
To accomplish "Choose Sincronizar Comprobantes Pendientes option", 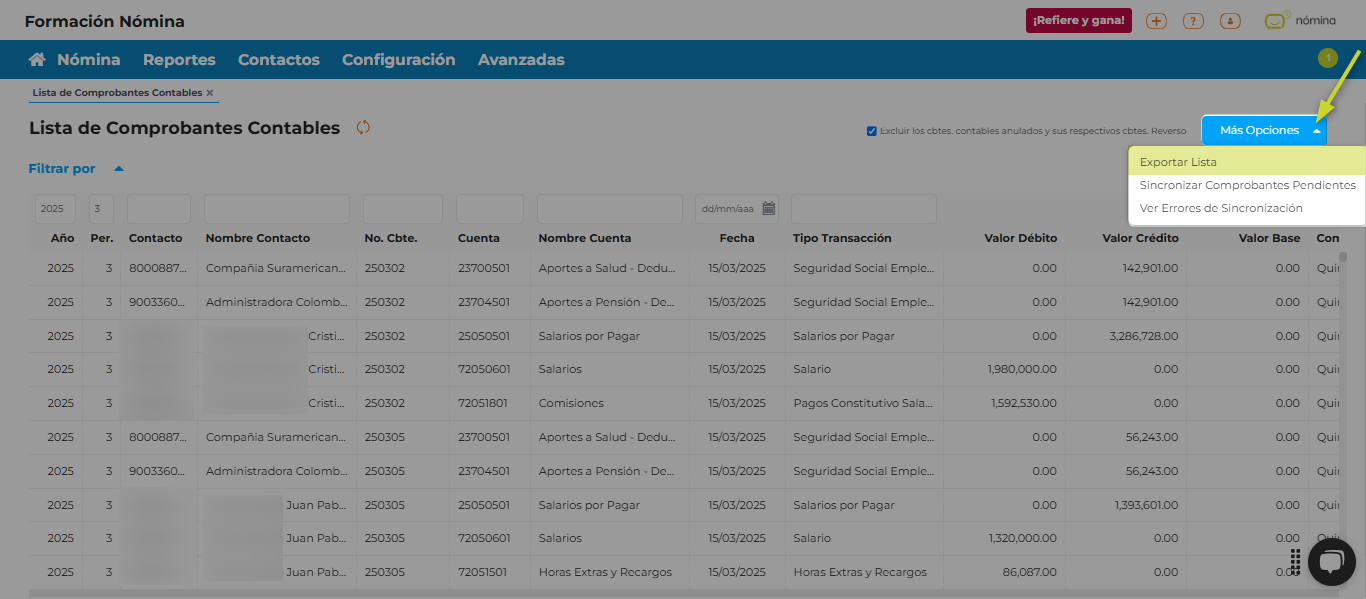I will [1247, 185].
